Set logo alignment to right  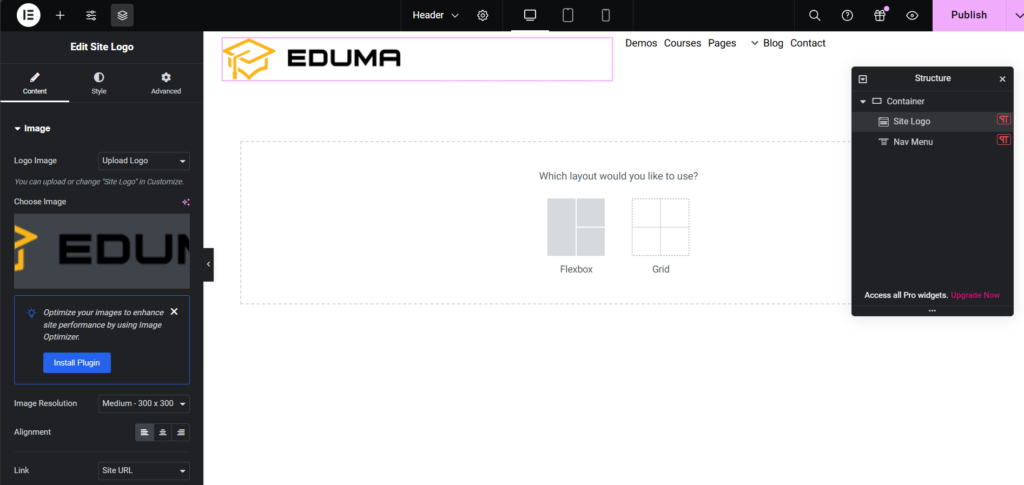click(181, 432)
